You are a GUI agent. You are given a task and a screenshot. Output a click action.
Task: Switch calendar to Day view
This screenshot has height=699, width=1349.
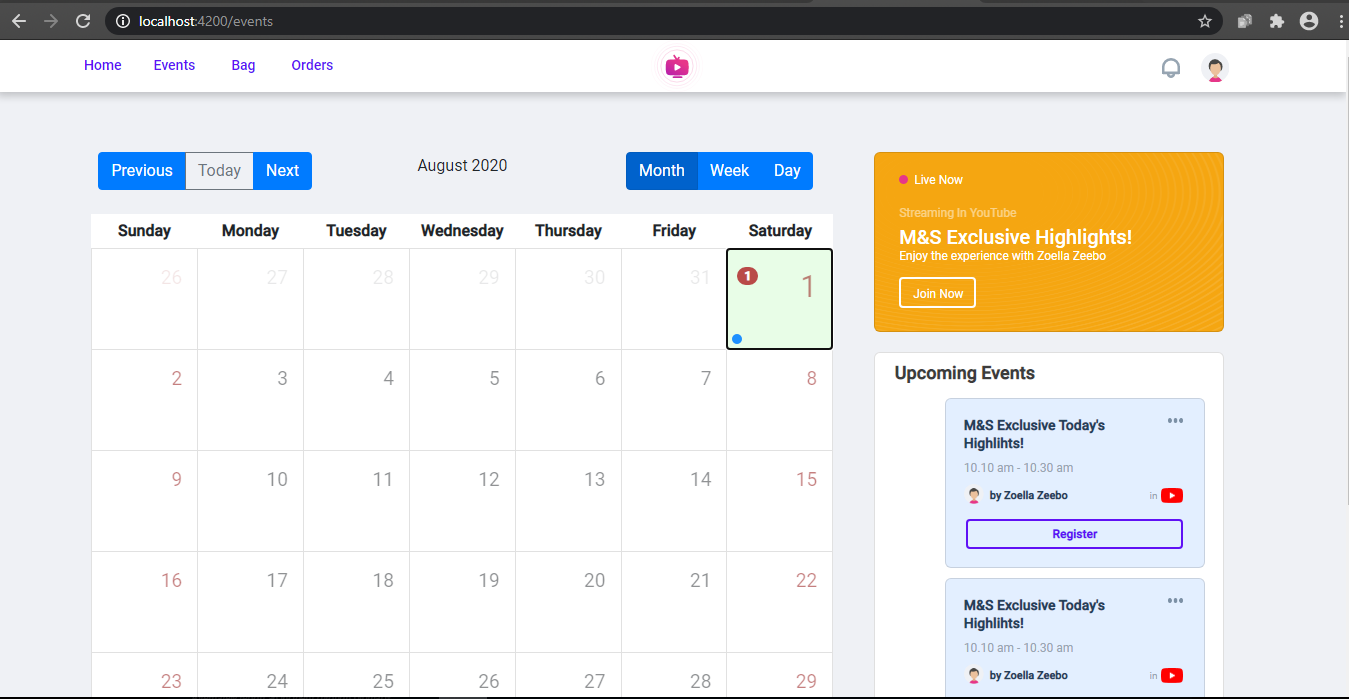788,171
